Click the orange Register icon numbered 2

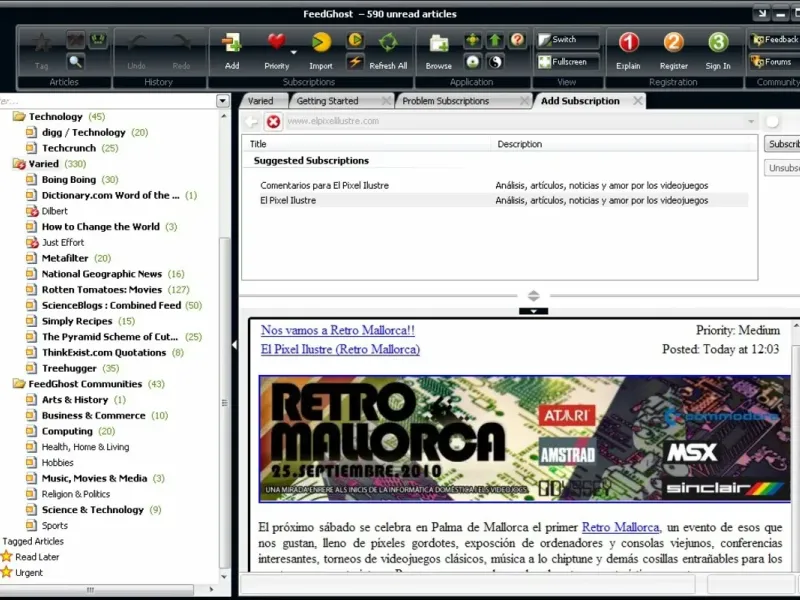[x=673, y=44]
